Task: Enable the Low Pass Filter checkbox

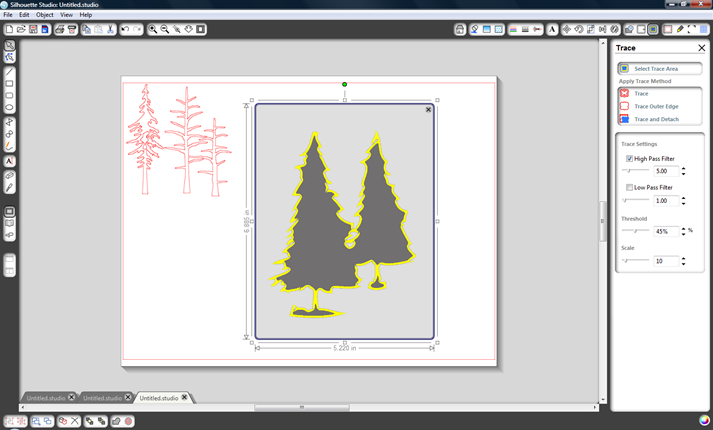Action: click(x=629, y=187)
